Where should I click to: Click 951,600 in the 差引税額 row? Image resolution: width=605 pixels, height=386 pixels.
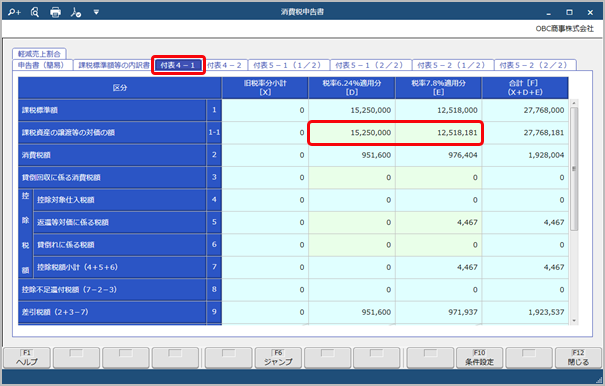click(352, 312)
